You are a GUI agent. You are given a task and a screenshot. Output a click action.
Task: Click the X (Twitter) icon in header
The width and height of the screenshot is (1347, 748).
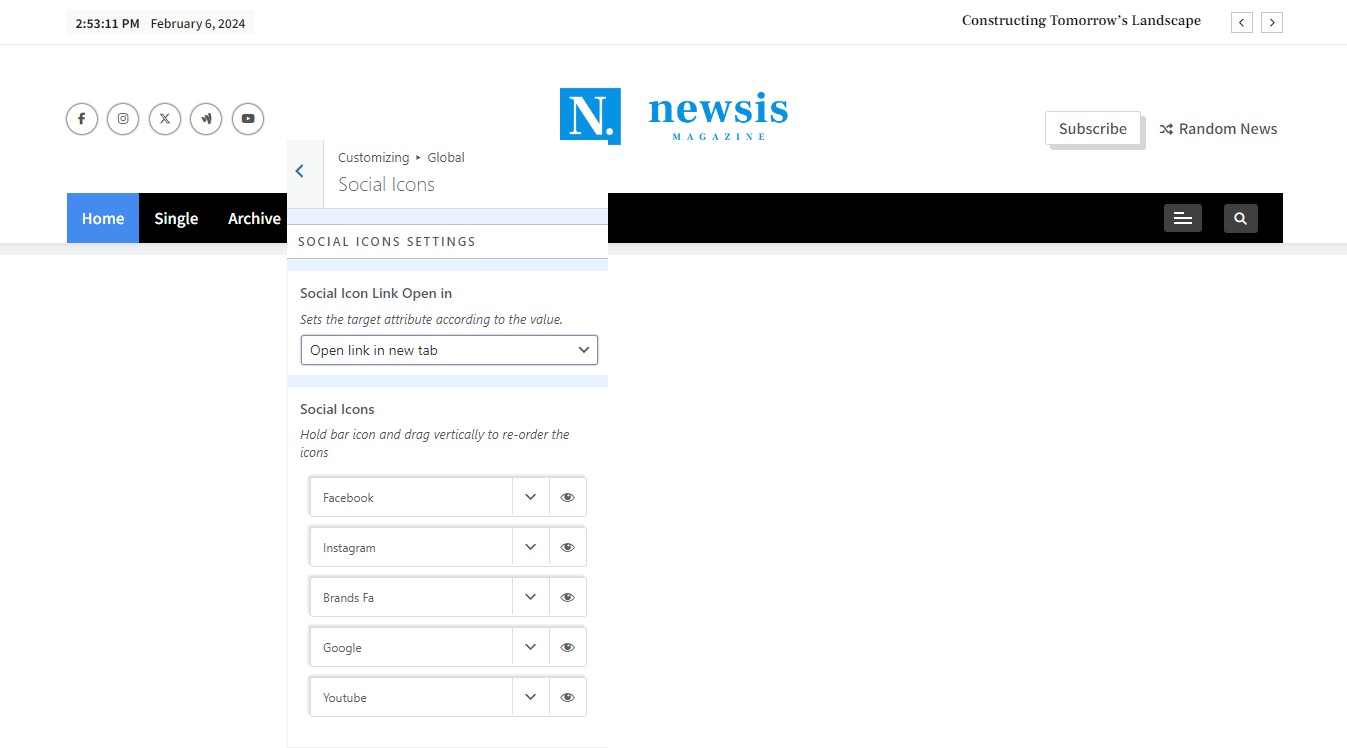coord(165,119)
